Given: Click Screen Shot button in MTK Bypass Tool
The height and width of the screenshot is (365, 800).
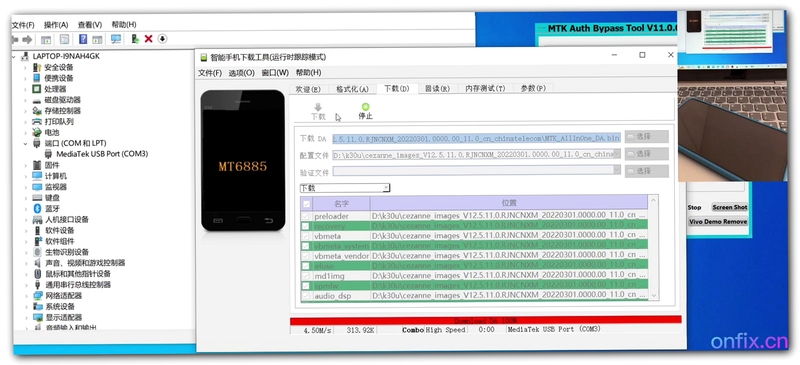Looking at the screenshot, I should pyautogui.click(x=730, y=207).
